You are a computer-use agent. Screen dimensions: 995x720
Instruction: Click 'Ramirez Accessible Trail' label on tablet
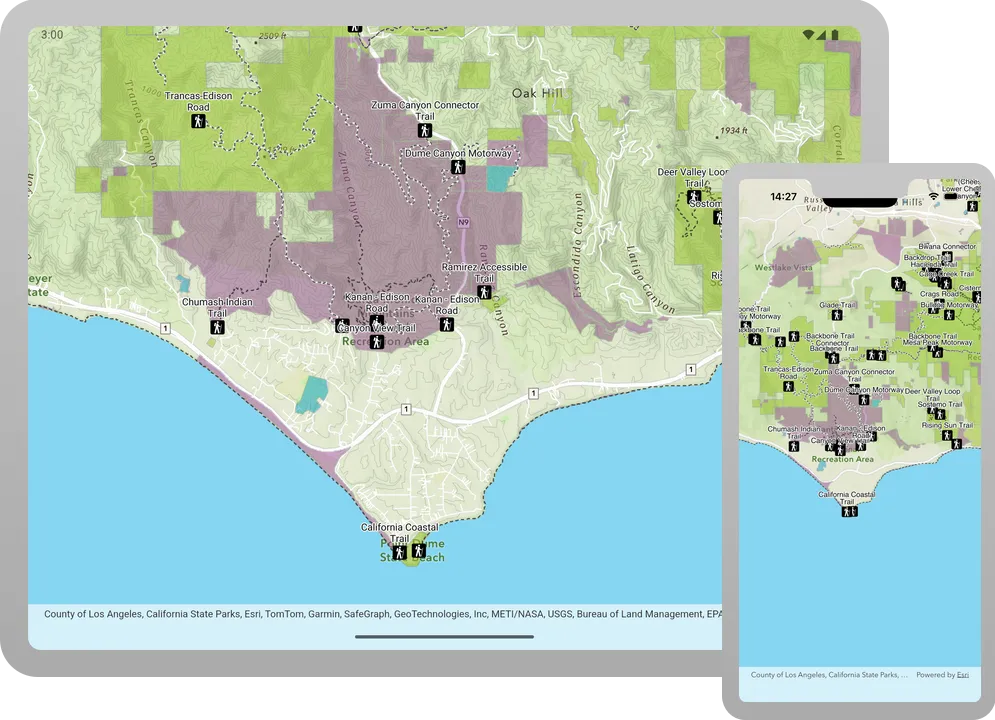[484, 273]
